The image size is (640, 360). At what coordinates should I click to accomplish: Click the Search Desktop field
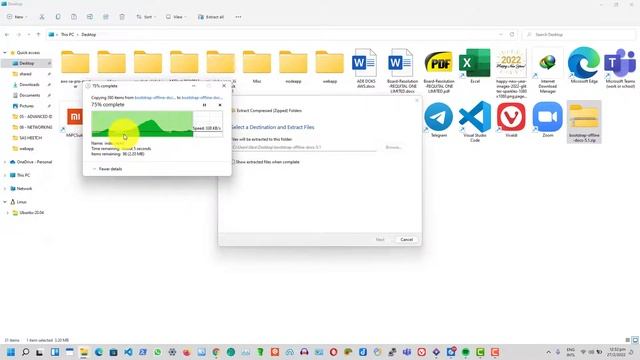pos(578,35)
